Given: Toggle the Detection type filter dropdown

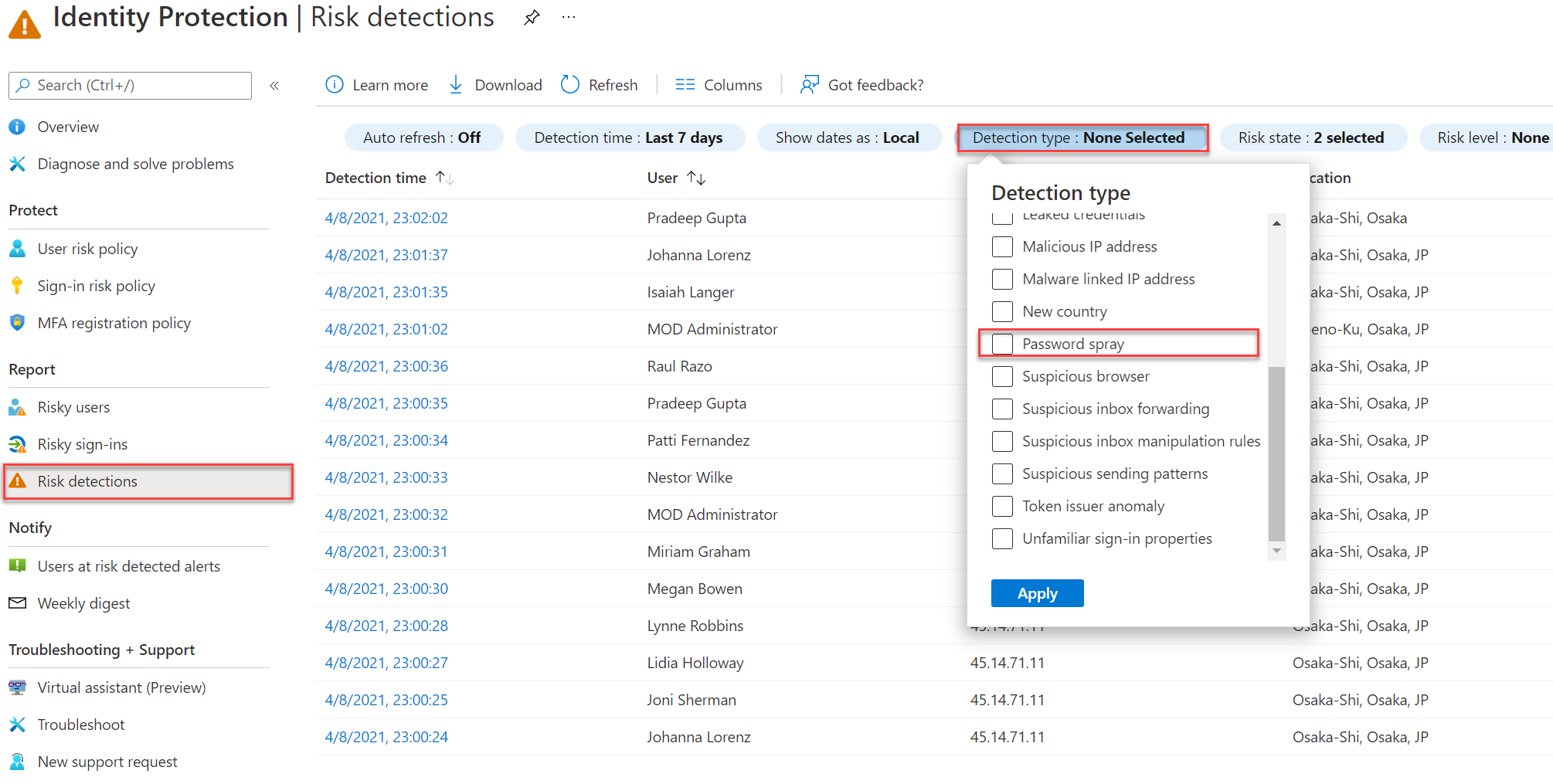Looking at the screenshot, I should 1082,137.
